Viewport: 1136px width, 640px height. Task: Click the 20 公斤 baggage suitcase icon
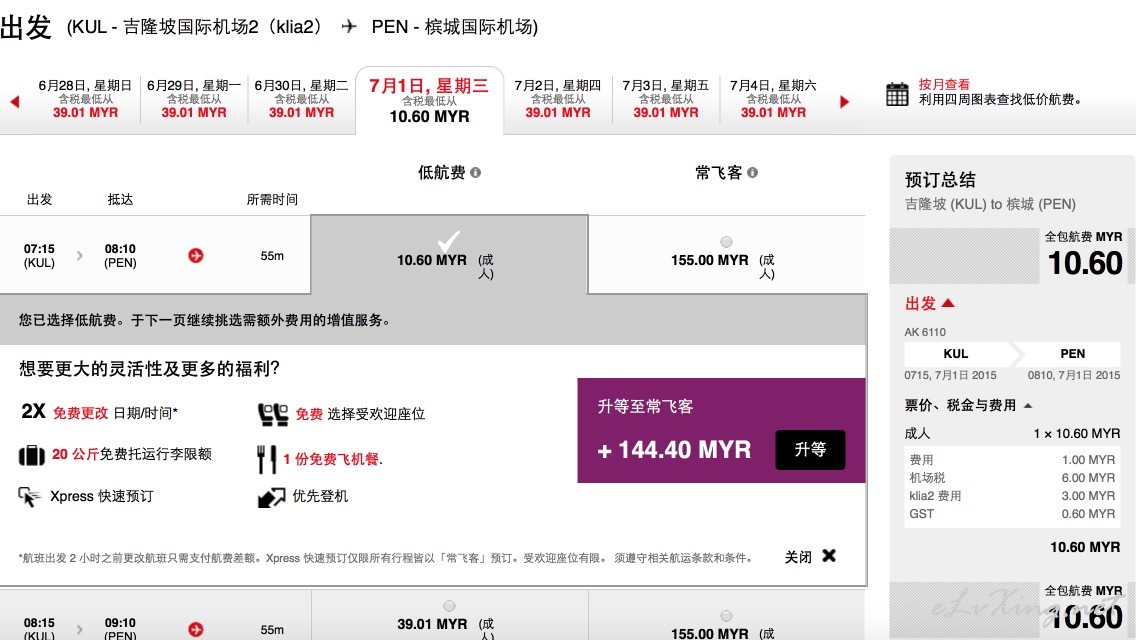[x=31, y=455]
